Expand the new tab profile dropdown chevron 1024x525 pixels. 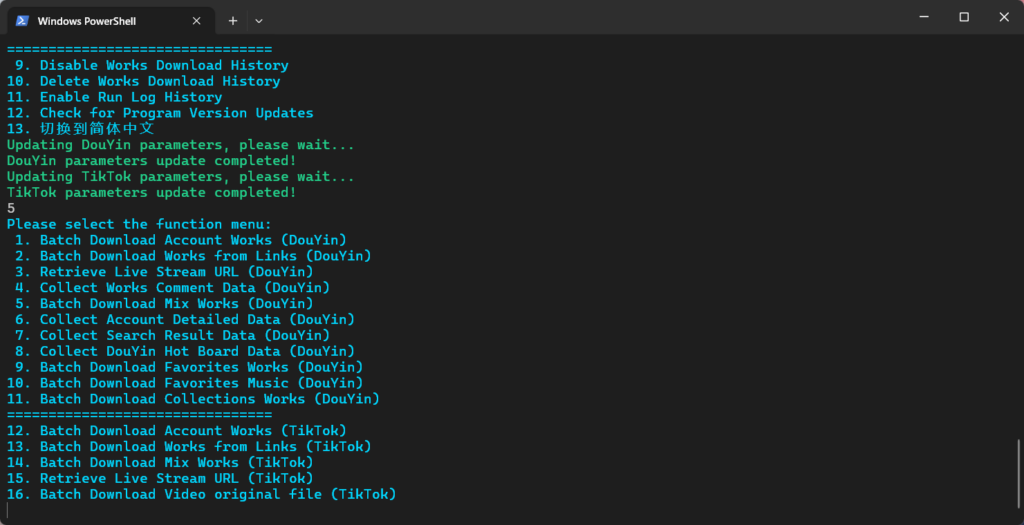click(x=259, y=20)
